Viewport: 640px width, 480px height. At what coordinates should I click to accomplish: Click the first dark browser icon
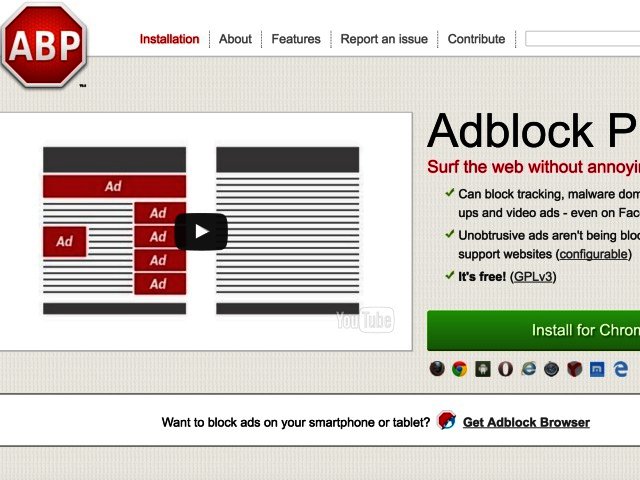tap(437, 369)
